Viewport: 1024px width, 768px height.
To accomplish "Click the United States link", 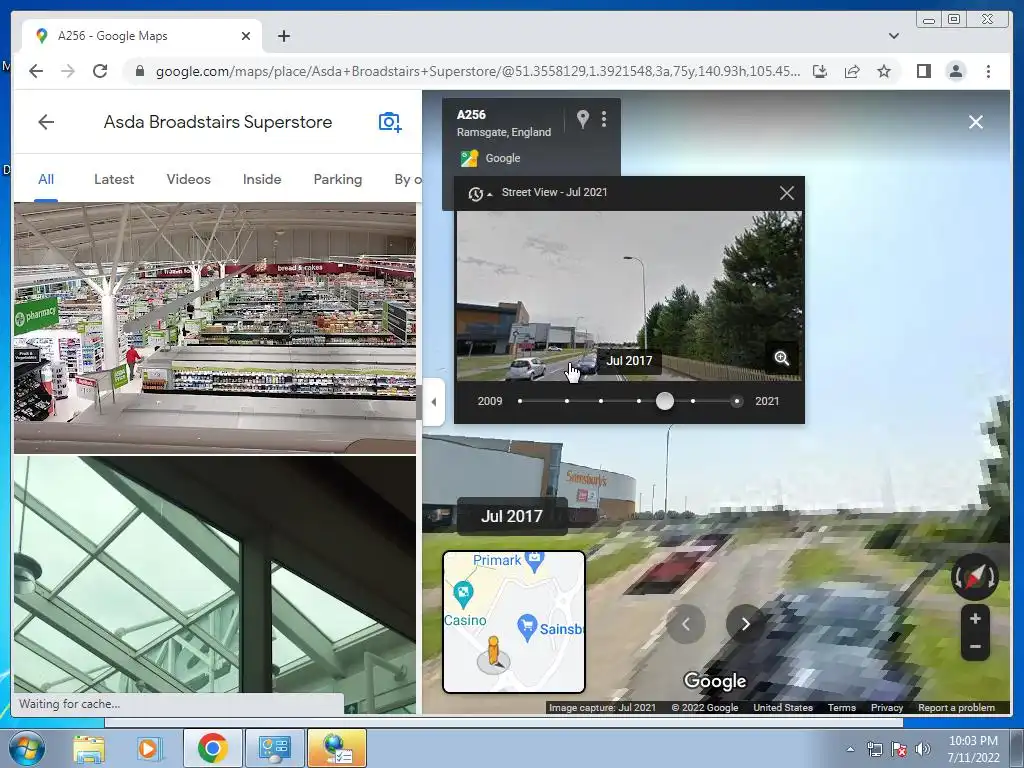I will pos(783,707).
